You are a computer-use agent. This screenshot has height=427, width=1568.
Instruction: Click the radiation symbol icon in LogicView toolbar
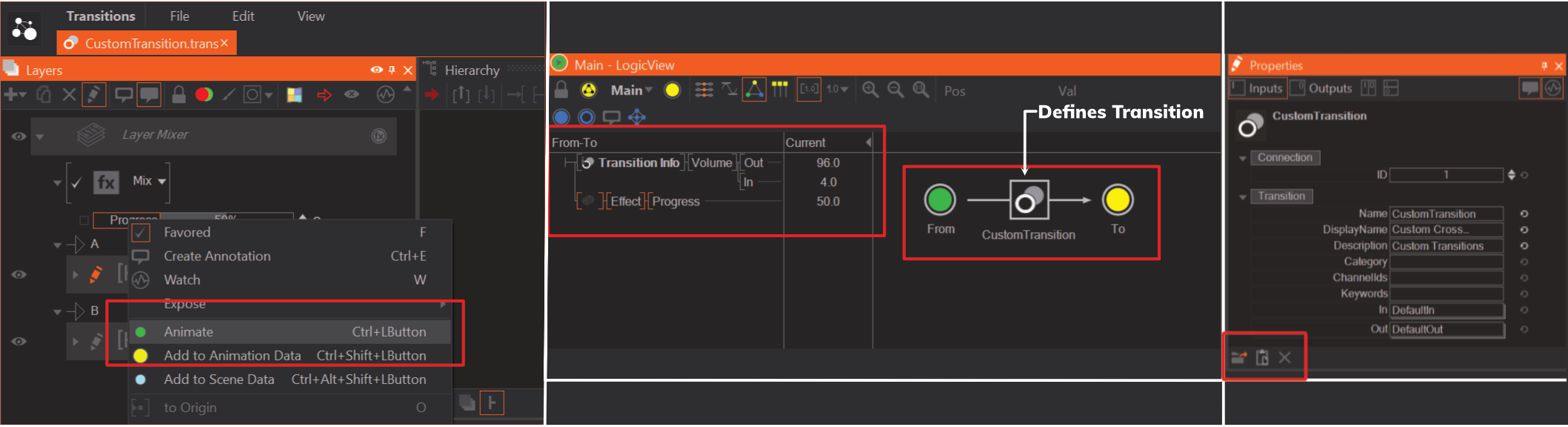click(588, 90)
